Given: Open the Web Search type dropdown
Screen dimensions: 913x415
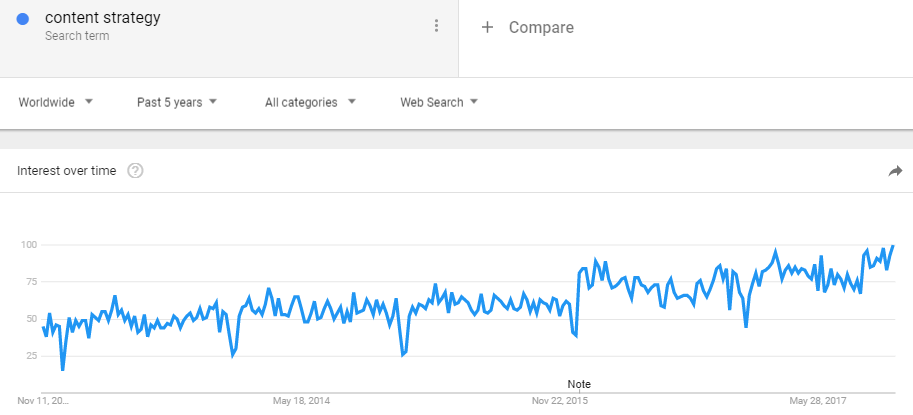Looking at the screenshot, I should pos(439,102).
